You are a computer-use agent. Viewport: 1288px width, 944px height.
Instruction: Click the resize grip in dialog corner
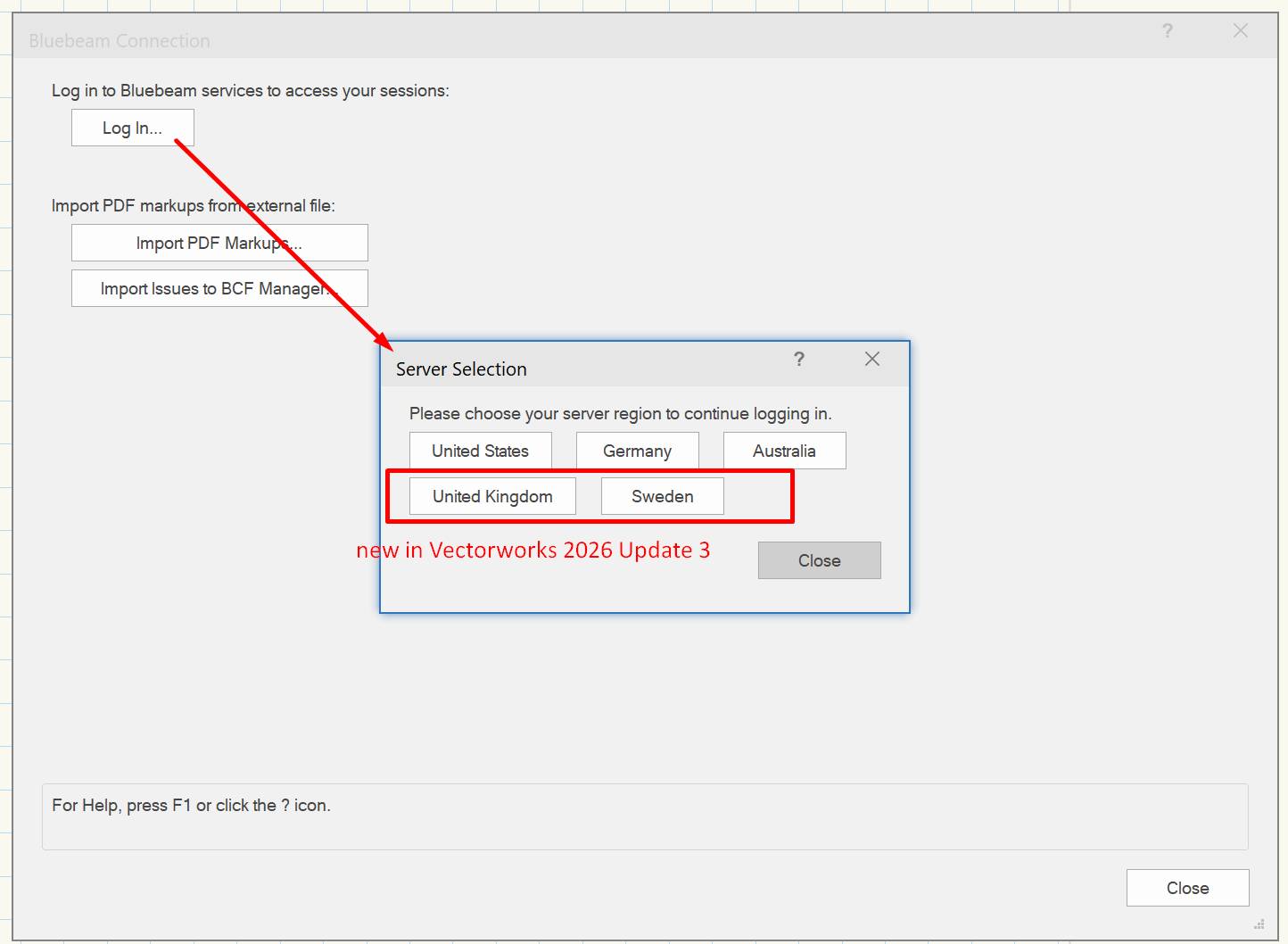coord(1259,924)
